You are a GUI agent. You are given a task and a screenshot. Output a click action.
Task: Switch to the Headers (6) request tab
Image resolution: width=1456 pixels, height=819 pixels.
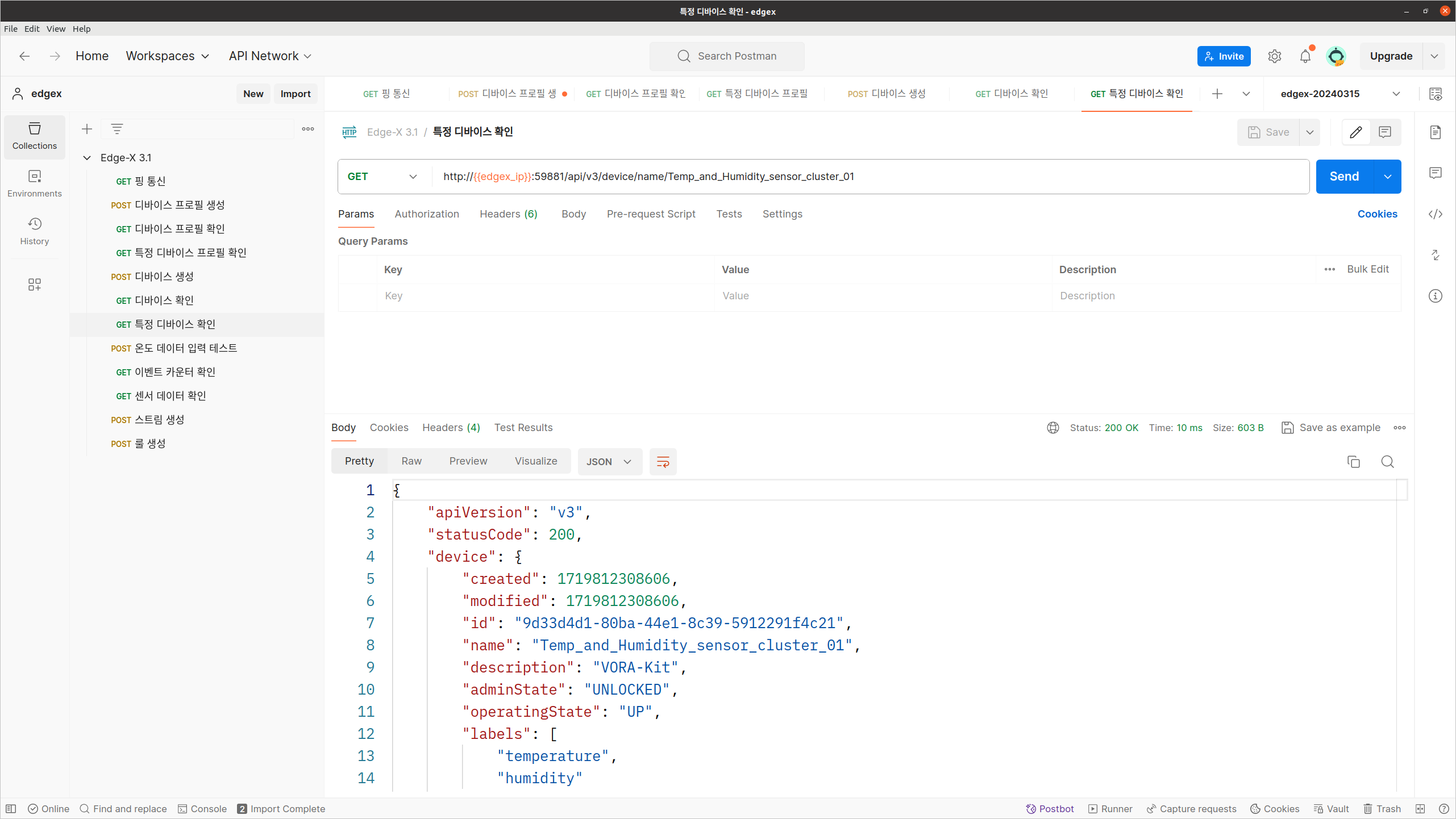click(x=508, y=214)
